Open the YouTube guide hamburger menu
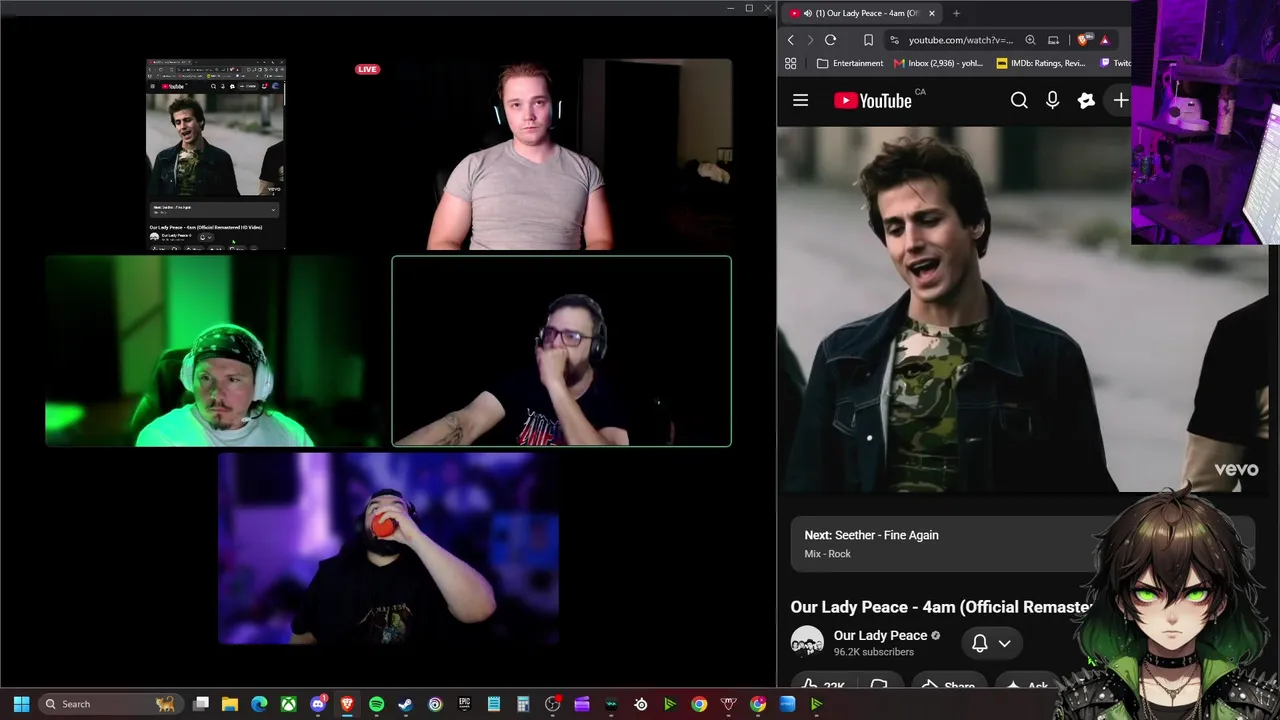This screenshot has width=1280, height=720. 800,100
